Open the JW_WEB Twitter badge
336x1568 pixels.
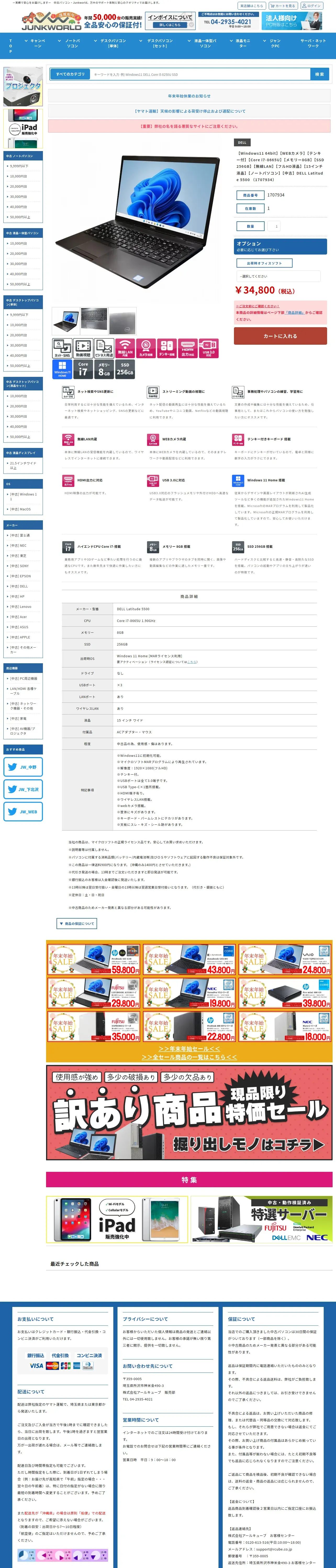(x=23, y=811)
